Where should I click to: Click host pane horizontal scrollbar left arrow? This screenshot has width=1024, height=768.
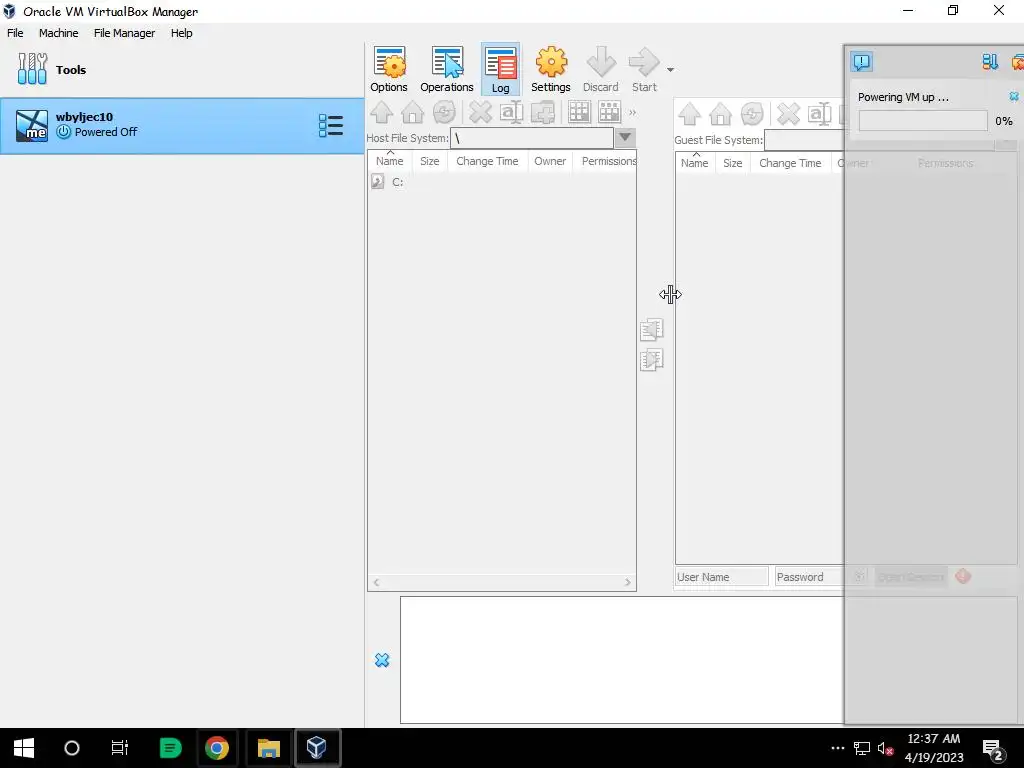(376, 583)
